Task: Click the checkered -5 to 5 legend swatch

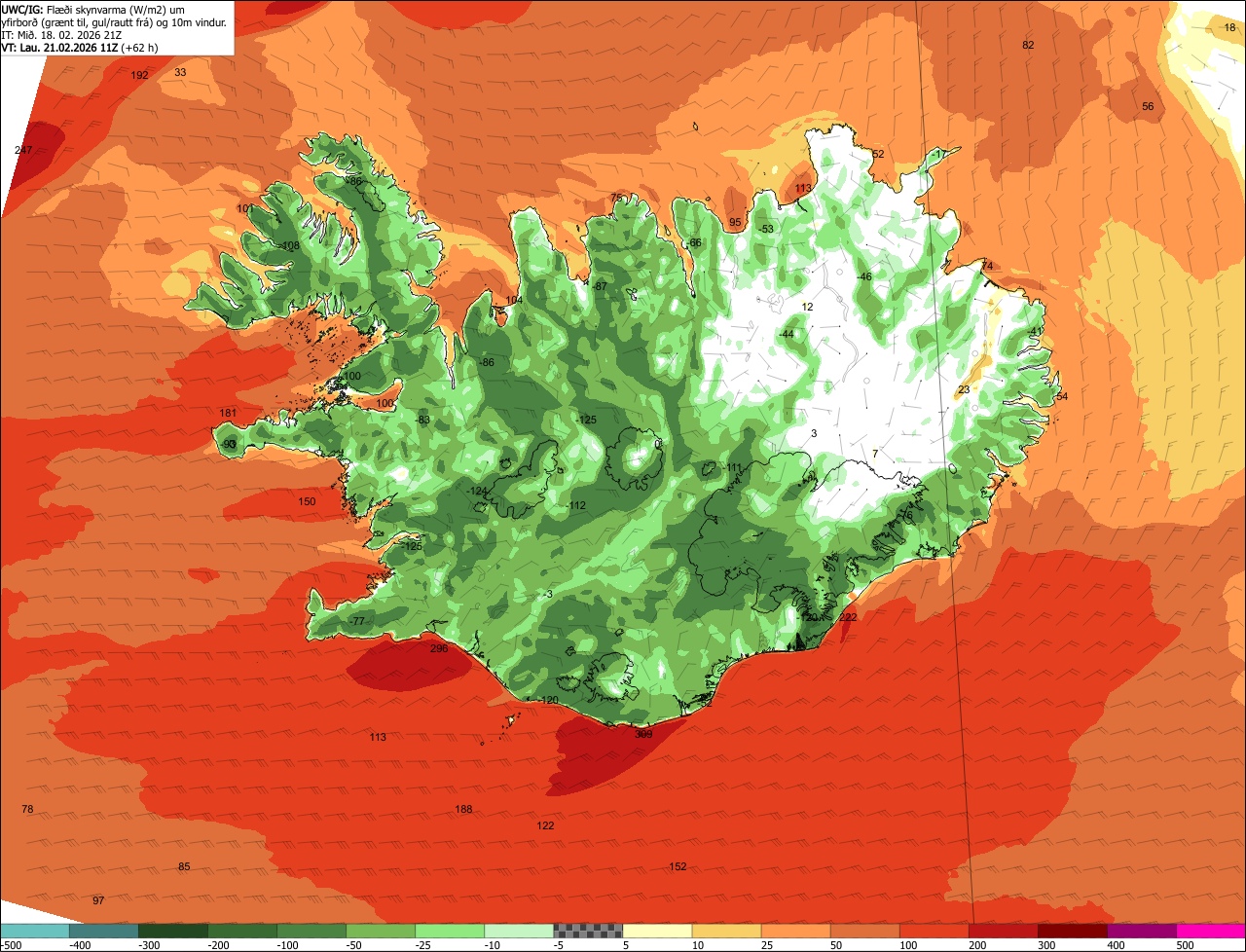Action: [588, 931]
